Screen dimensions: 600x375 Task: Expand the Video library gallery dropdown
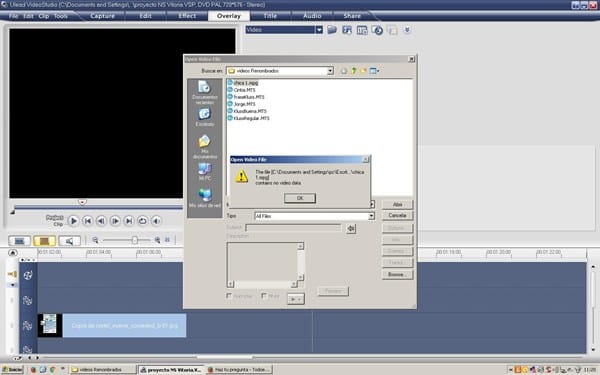319,30
